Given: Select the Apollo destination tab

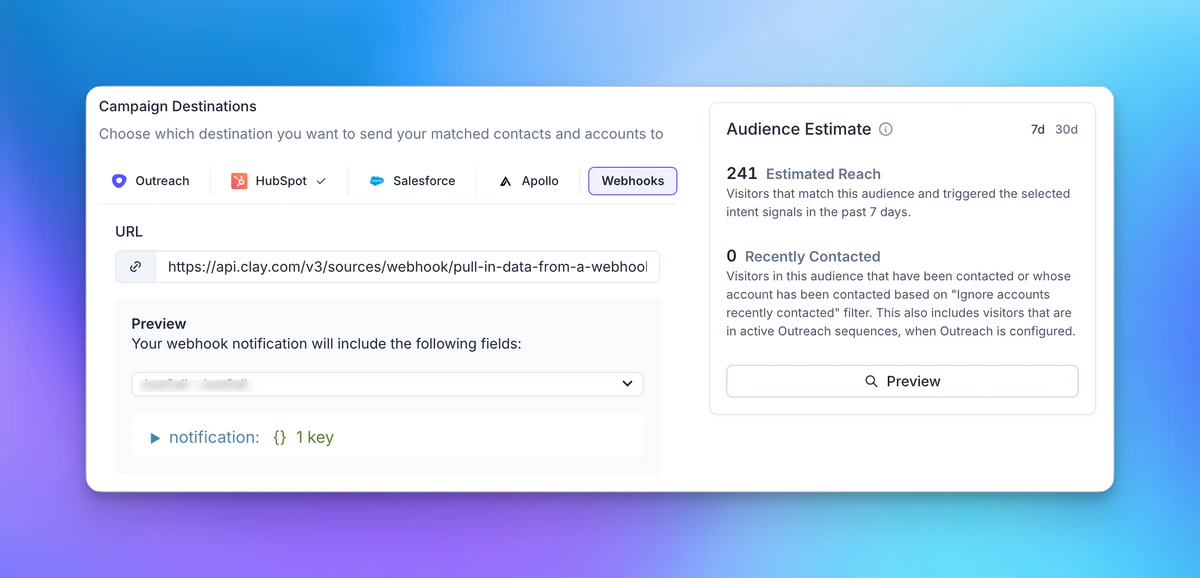Looking at the screenshot, I should click(x=527, y=181).
